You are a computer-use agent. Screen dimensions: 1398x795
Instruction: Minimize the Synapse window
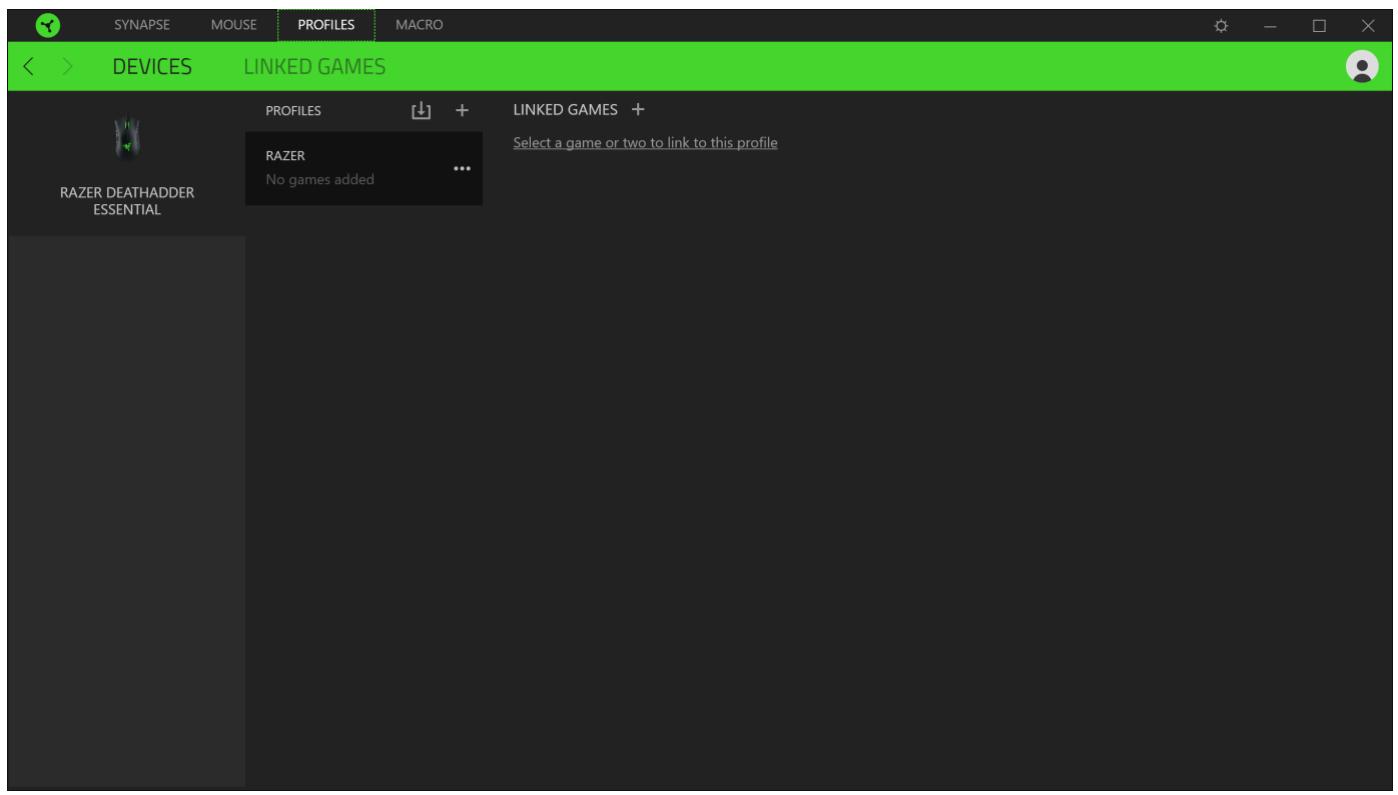1270,24
